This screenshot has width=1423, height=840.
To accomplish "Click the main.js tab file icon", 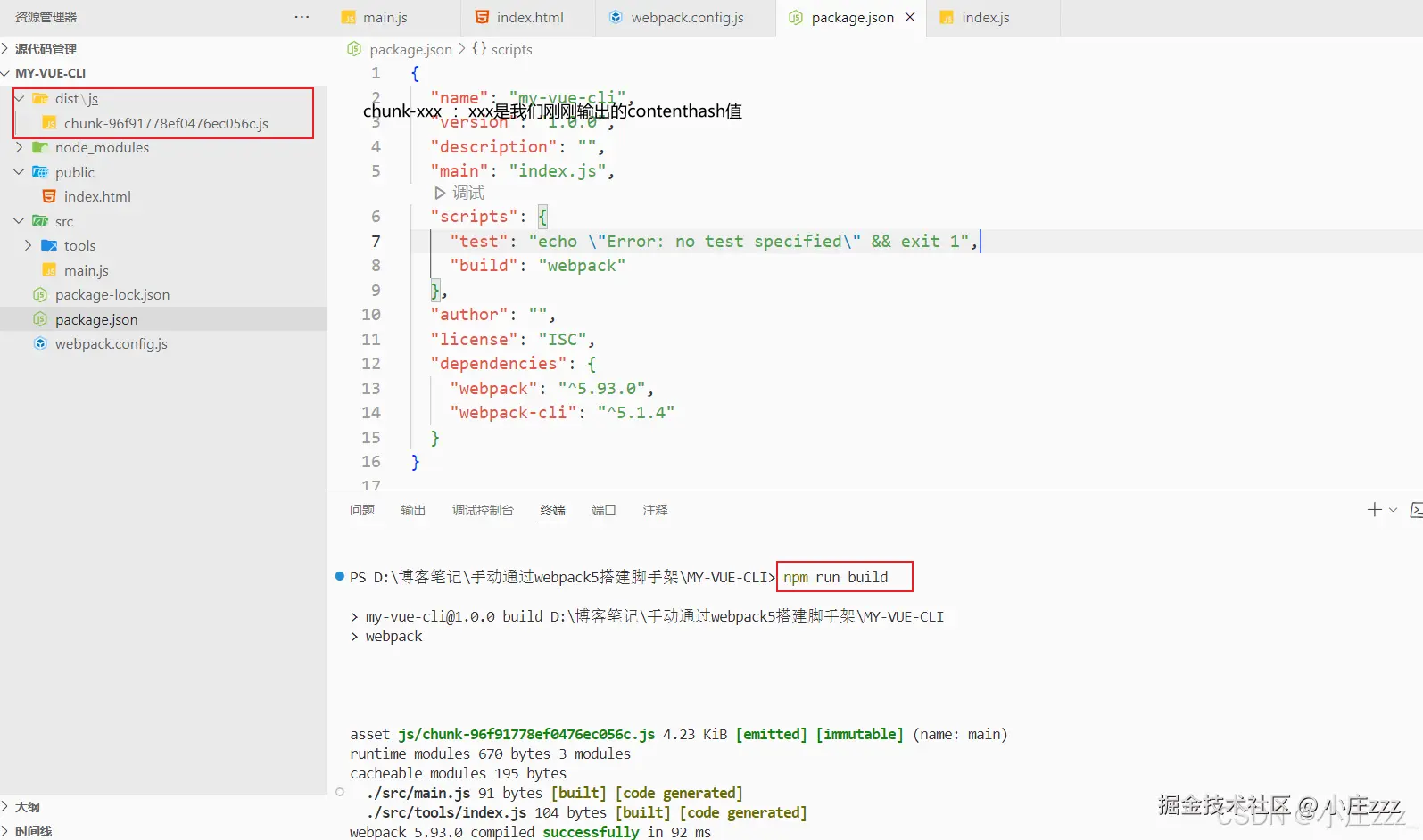I will pos(350,18).
